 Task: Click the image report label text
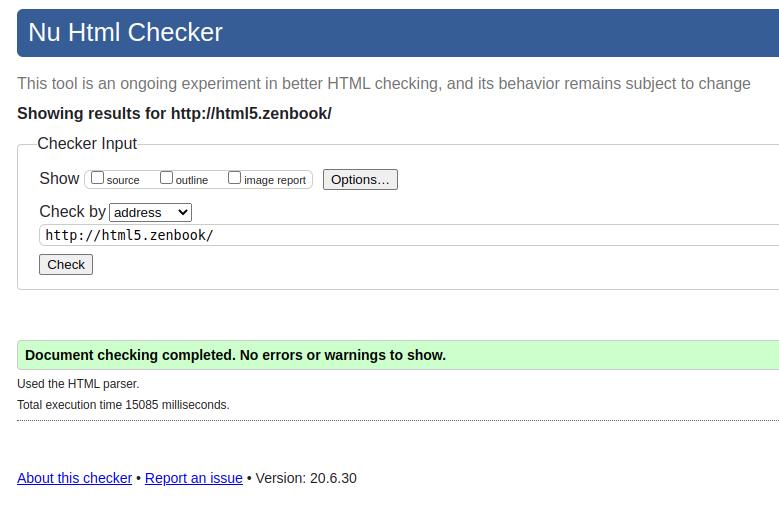click(275, 180)
